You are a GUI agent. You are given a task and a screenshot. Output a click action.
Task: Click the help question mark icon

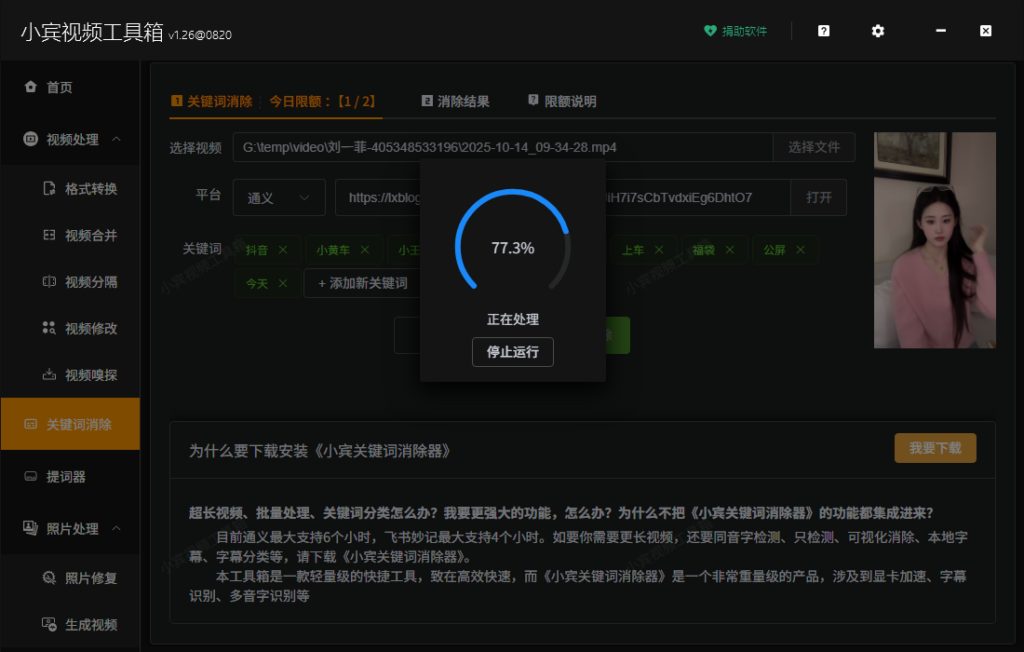pyautogui.click(x=823, y=31)
